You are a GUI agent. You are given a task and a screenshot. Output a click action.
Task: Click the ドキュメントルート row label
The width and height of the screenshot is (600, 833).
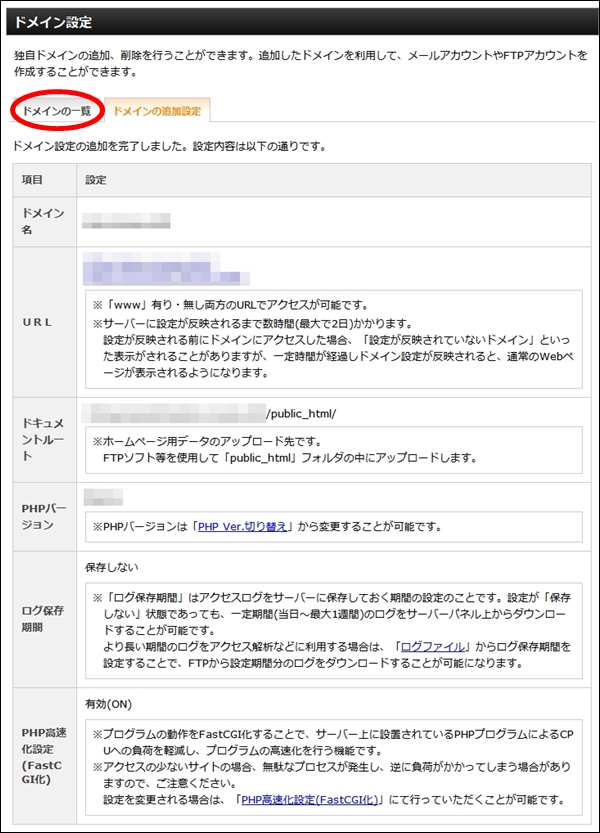click(x=43, y=439)
